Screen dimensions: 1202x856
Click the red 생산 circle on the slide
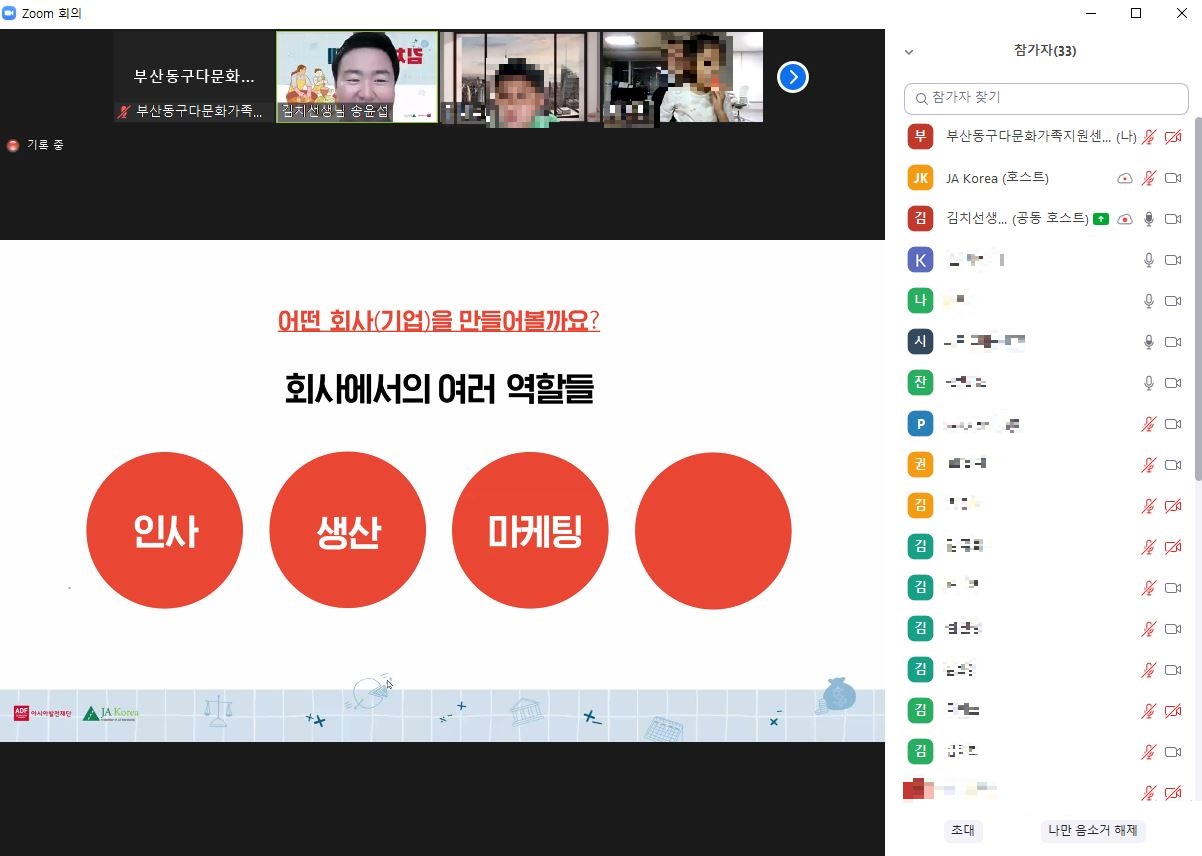[x=348, y=530]
